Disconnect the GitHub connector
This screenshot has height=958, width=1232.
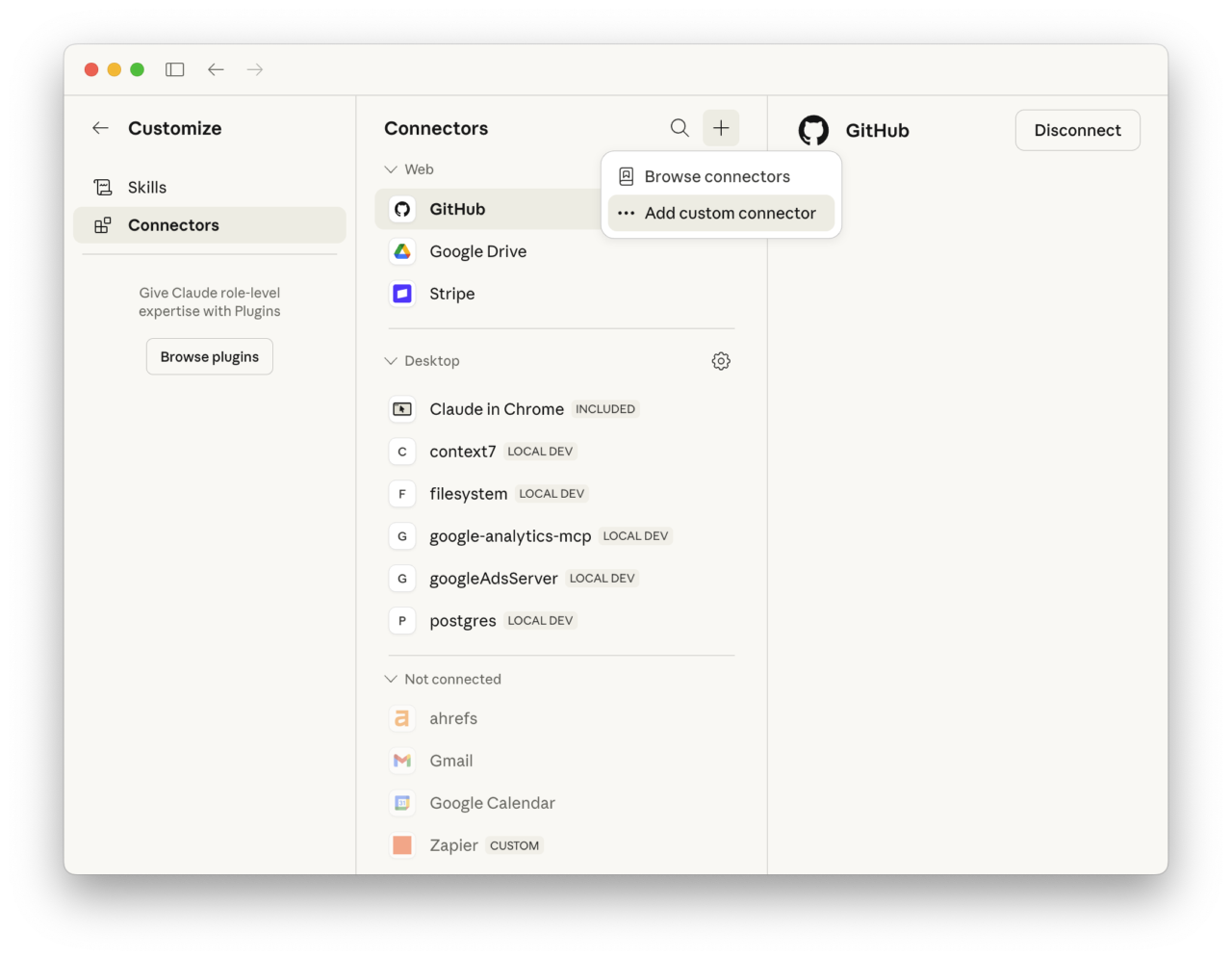1077,130
